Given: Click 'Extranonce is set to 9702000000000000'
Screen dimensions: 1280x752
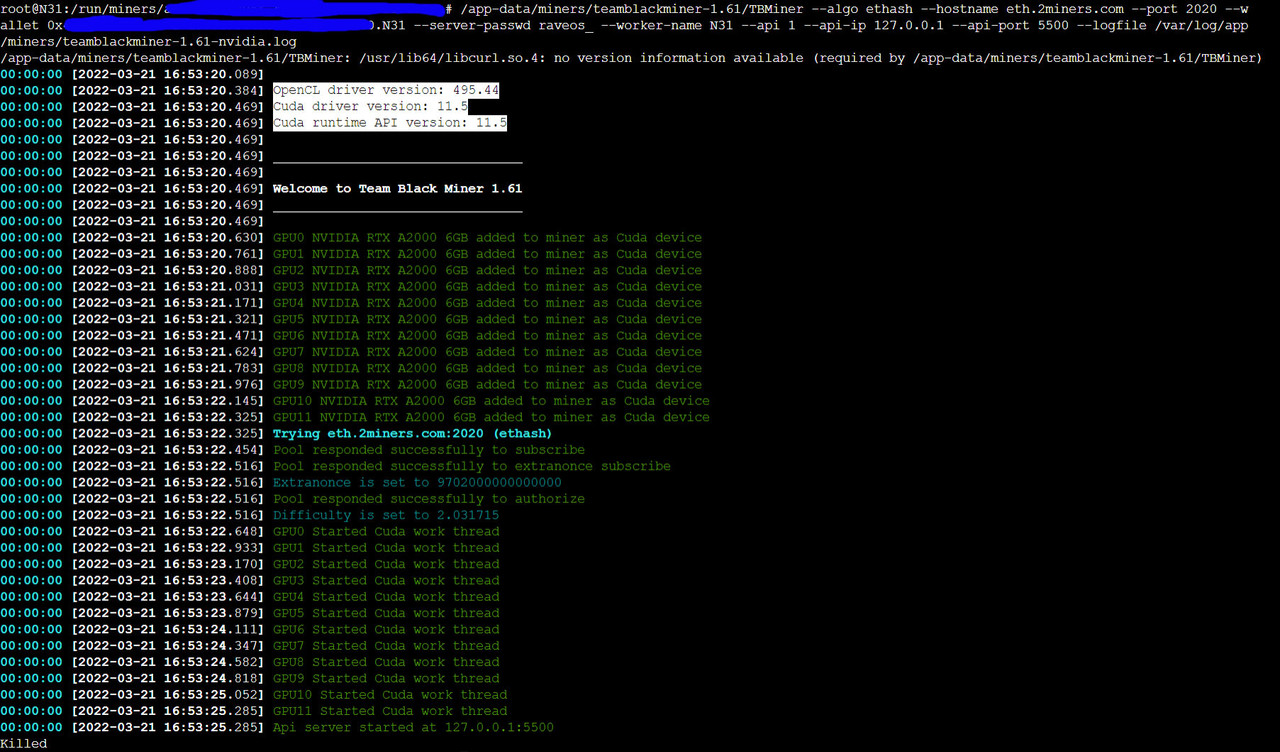Looking at the screenshot, I should pos(417,482).
